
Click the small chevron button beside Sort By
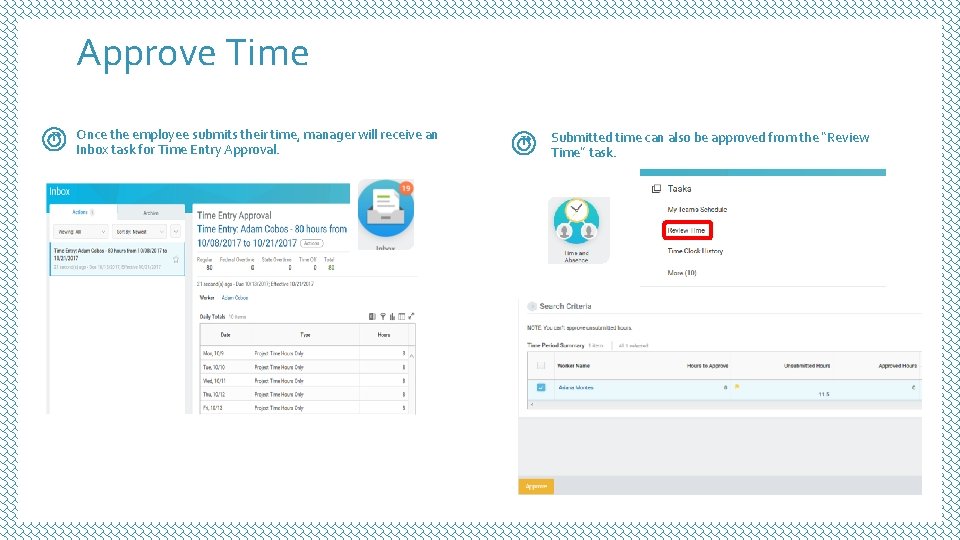pyautogui.click(x=176, y=232)
